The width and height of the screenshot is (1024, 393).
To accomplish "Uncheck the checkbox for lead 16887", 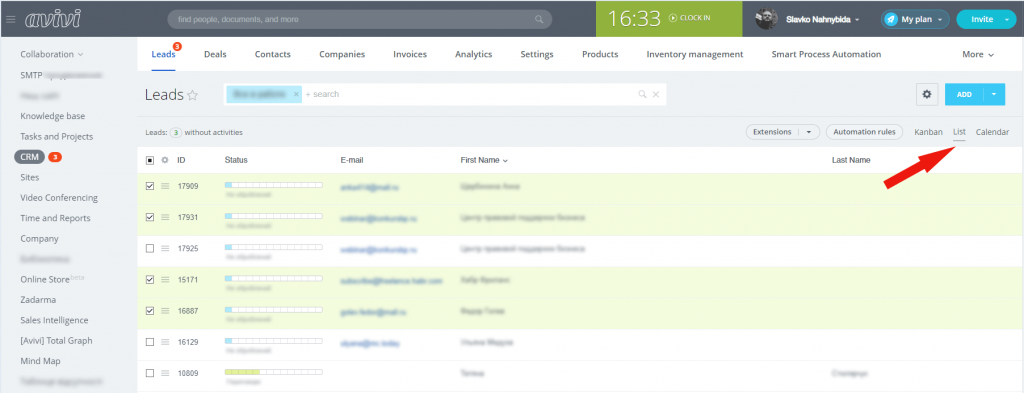I will click(x=150, y=311).
